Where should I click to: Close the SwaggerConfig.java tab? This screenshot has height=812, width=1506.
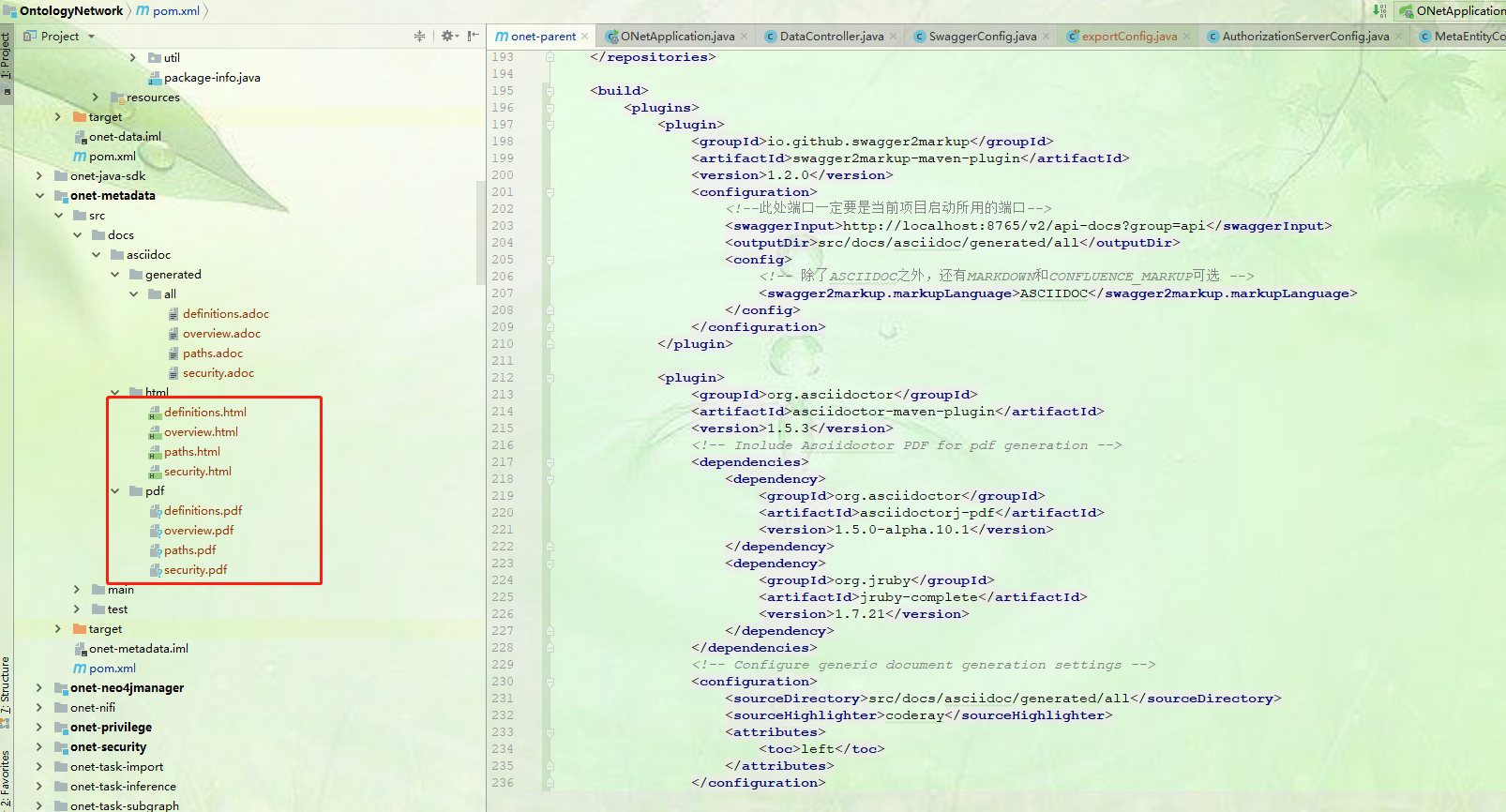[1047, 37]
